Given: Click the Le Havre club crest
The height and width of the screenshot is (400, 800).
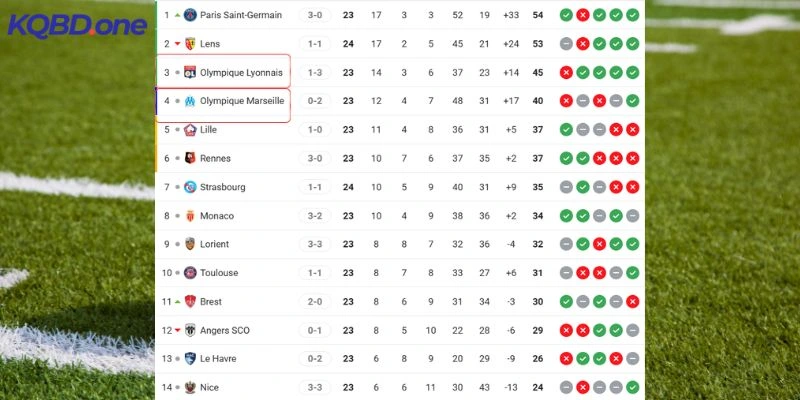Looking at the screenshot, I should (x=190, y=359).
